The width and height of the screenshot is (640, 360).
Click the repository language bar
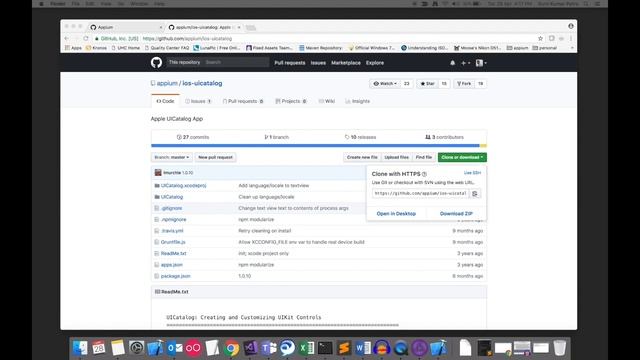coord(319,146)
